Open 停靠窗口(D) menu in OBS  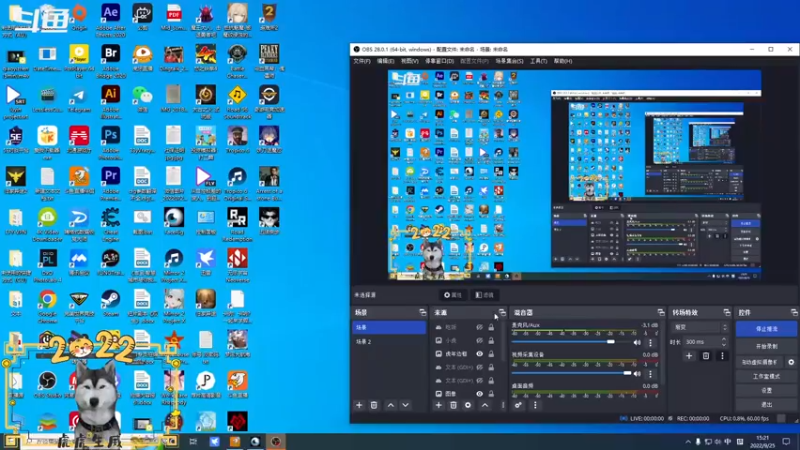click(439, 61)
